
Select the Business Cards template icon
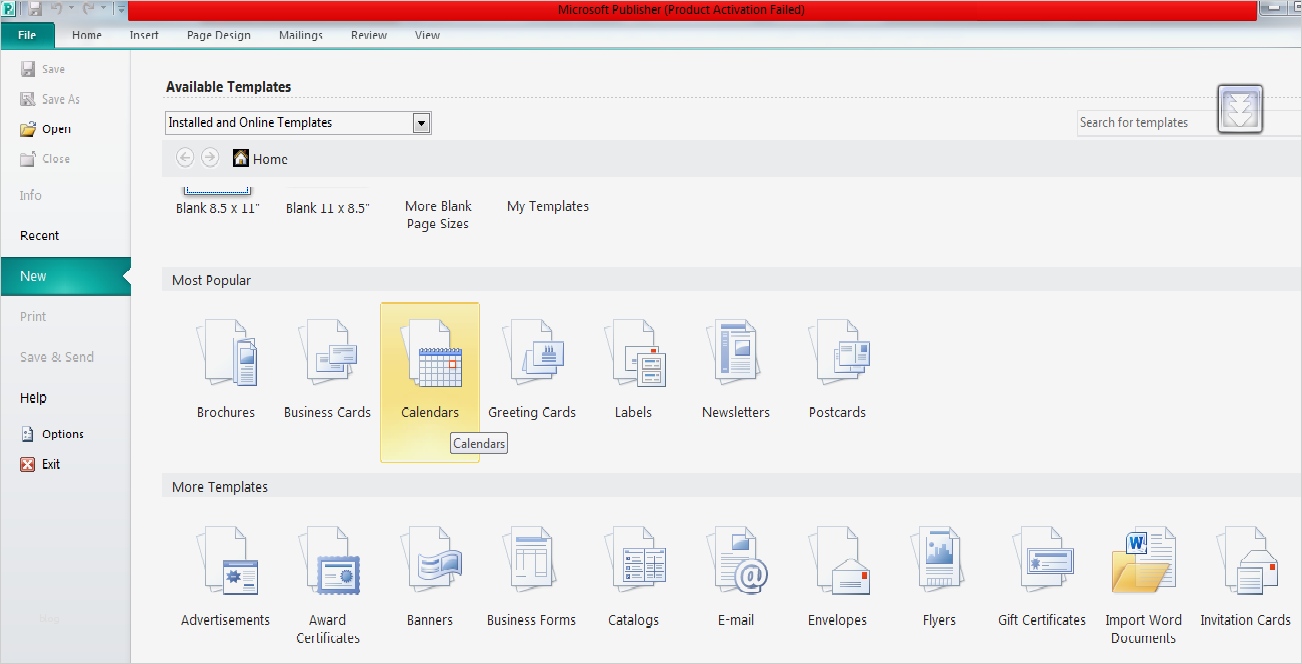327,370
